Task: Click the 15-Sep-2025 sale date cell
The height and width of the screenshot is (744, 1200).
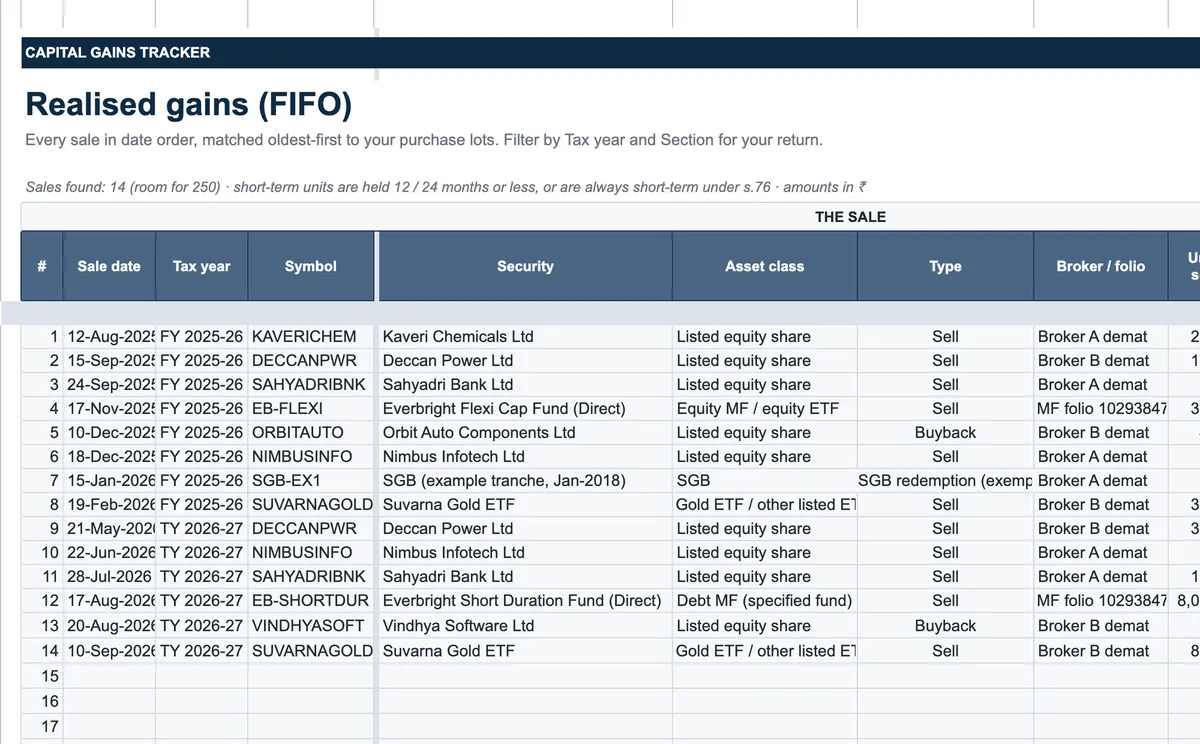Action: (109, 361)
